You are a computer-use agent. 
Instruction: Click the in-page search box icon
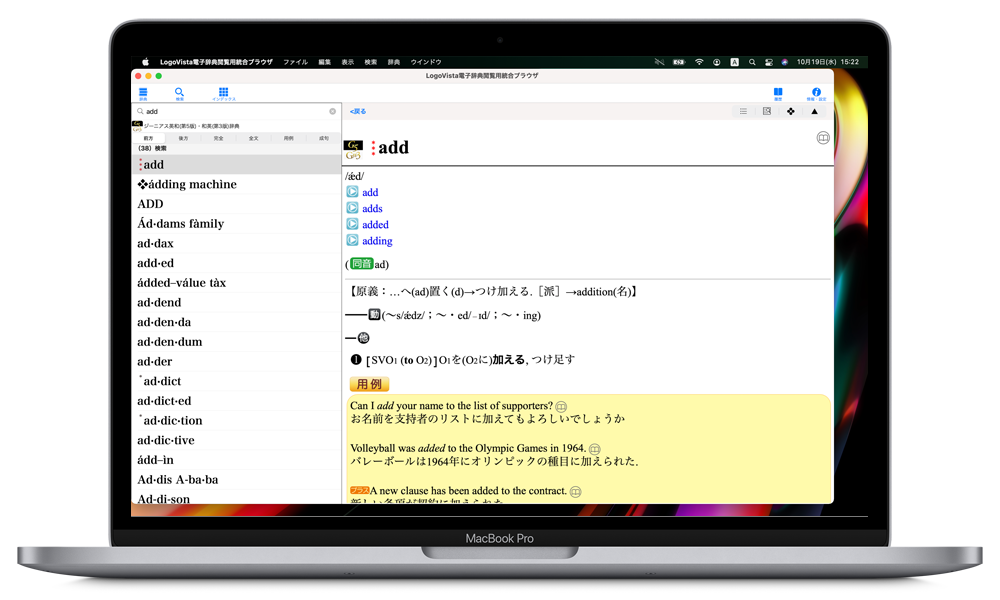(x=767, y=111)
